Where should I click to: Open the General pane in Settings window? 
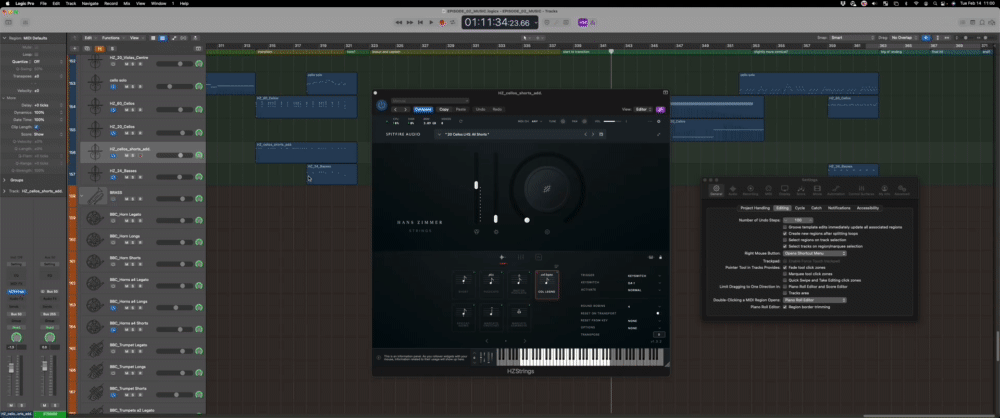[716, 190]
